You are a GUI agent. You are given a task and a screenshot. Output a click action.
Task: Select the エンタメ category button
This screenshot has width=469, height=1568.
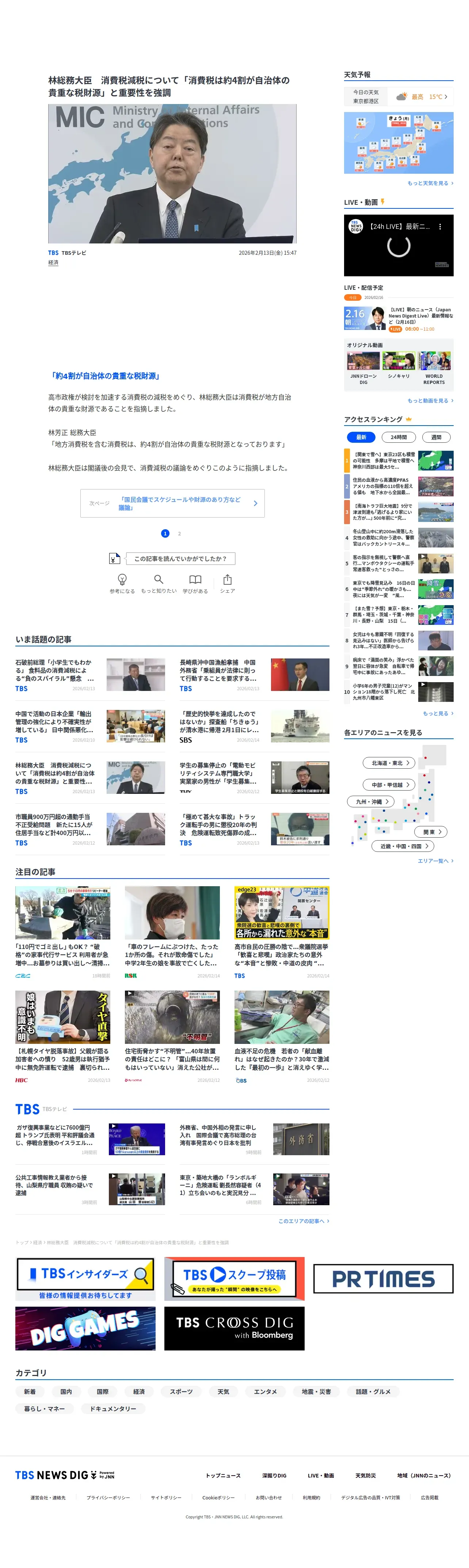point(265,1391)
